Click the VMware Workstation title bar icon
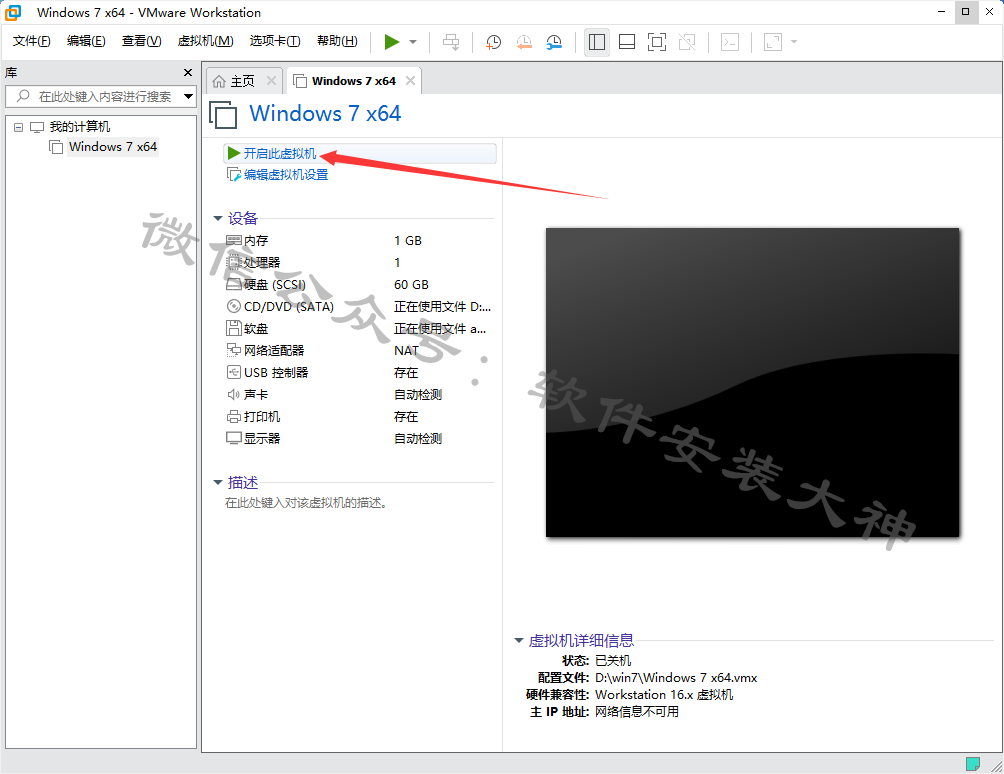Screen dimensions: 1004x774 click(13, 12)
